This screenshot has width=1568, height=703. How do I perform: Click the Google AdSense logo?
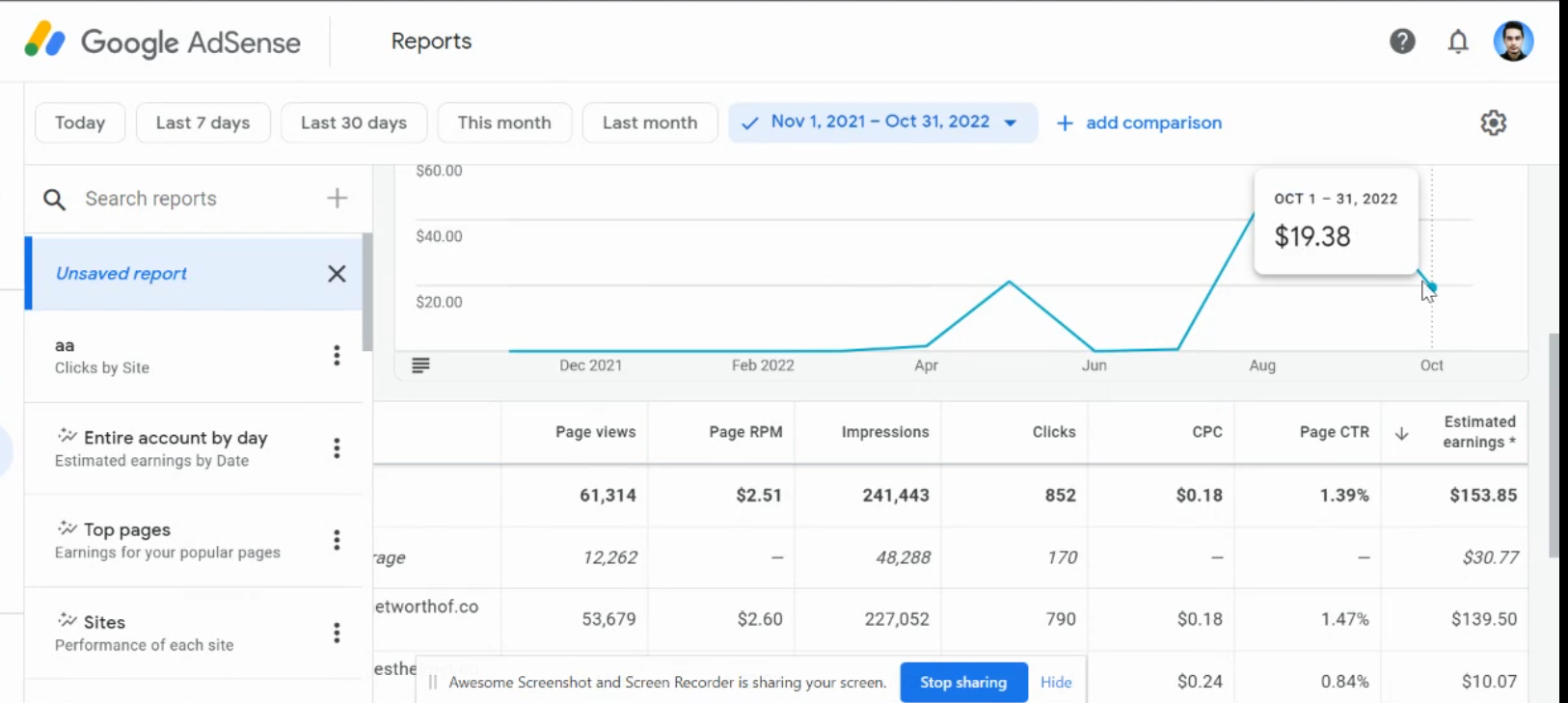162,41
